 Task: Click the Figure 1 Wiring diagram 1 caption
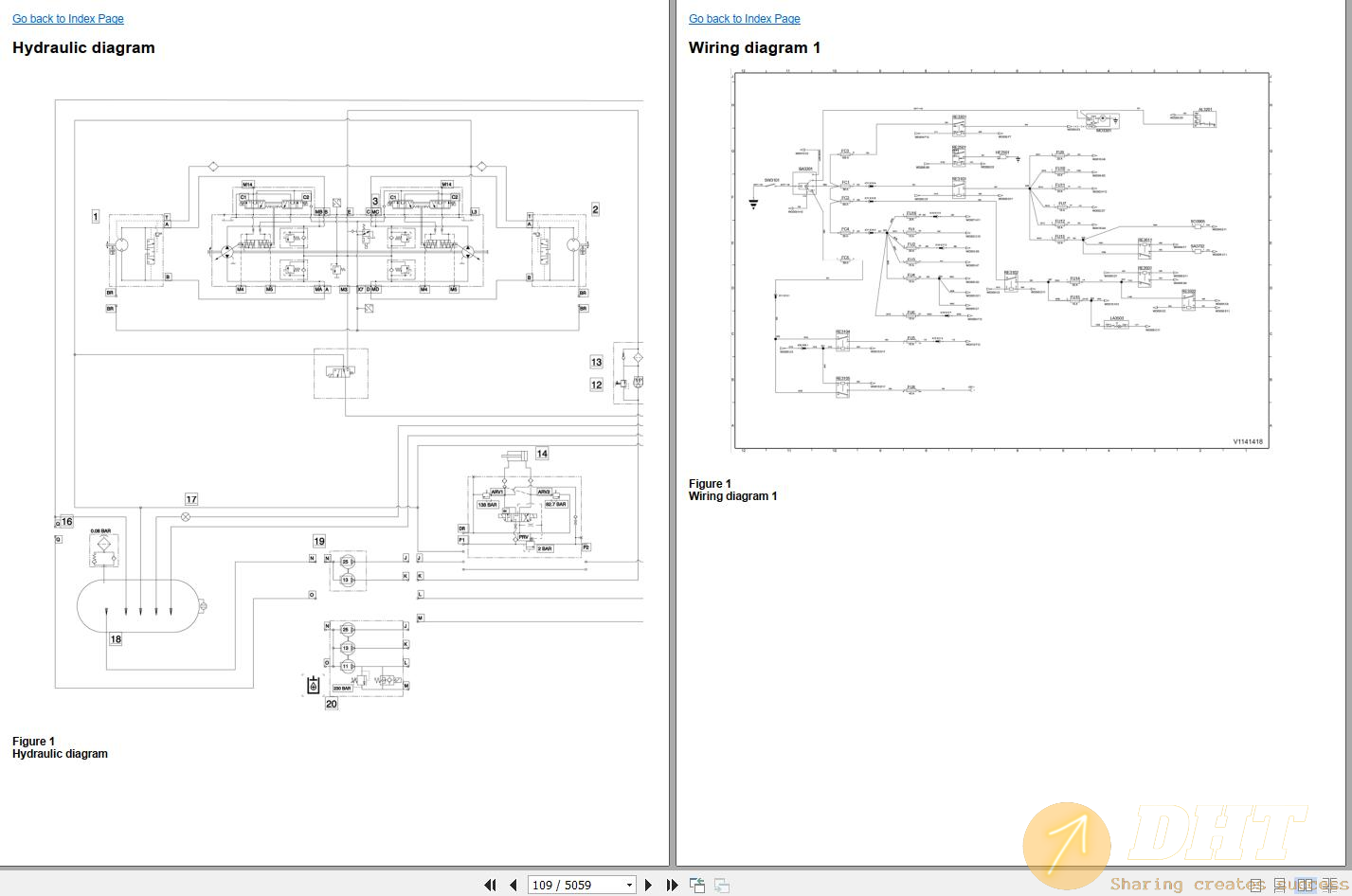[x=732, y=490]
